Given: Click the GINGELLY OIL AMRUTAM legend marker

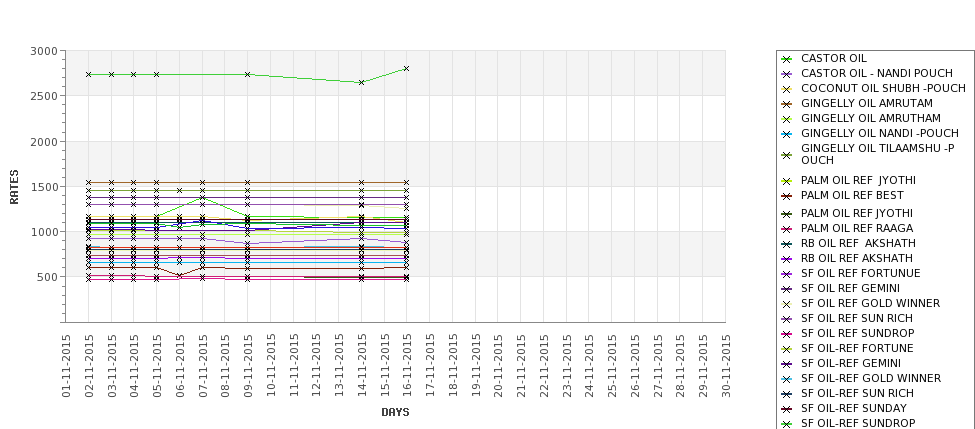Looking at the screenshot, I should [787, 104].
